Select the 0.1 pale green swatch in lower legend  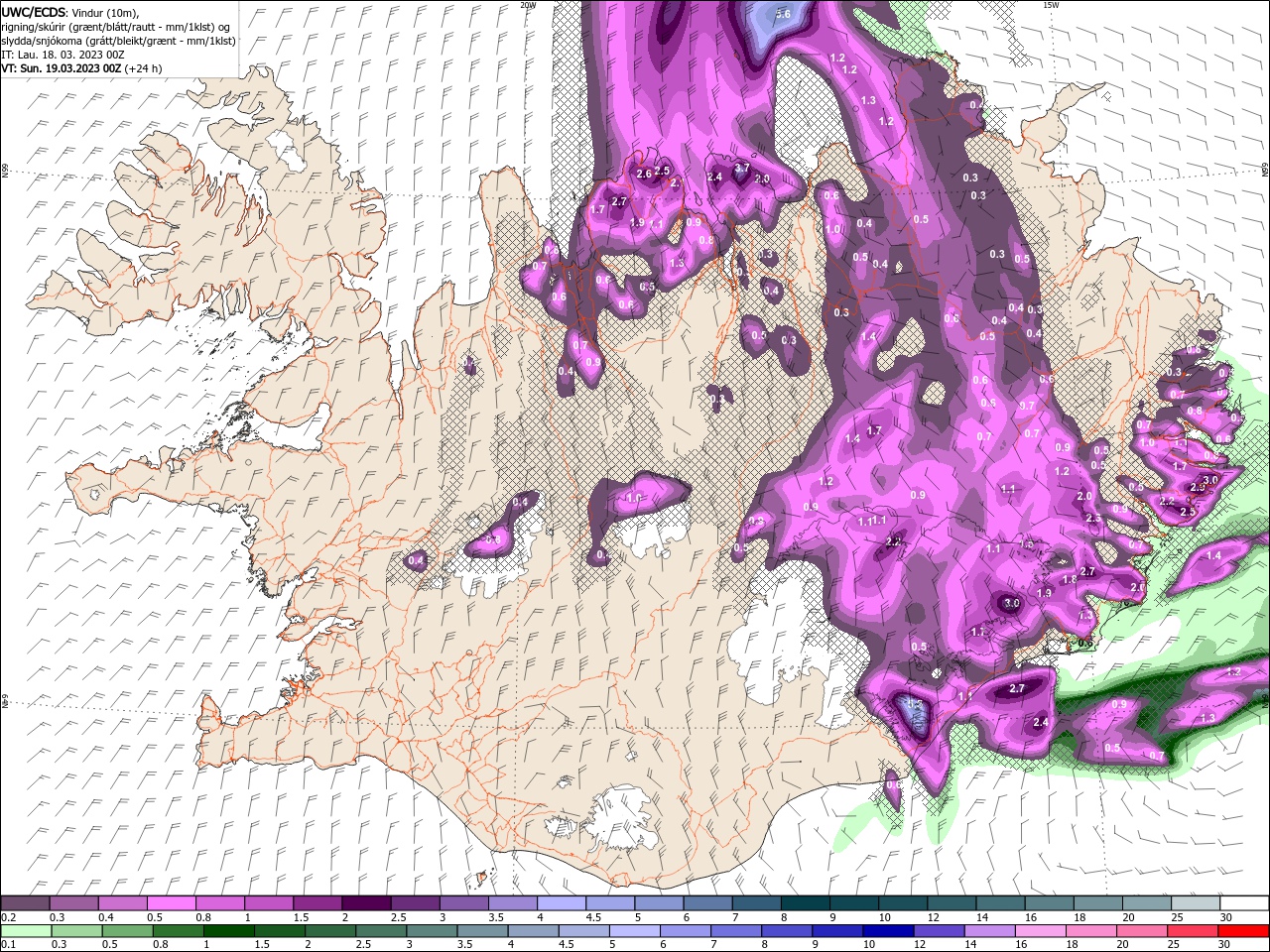26,930
